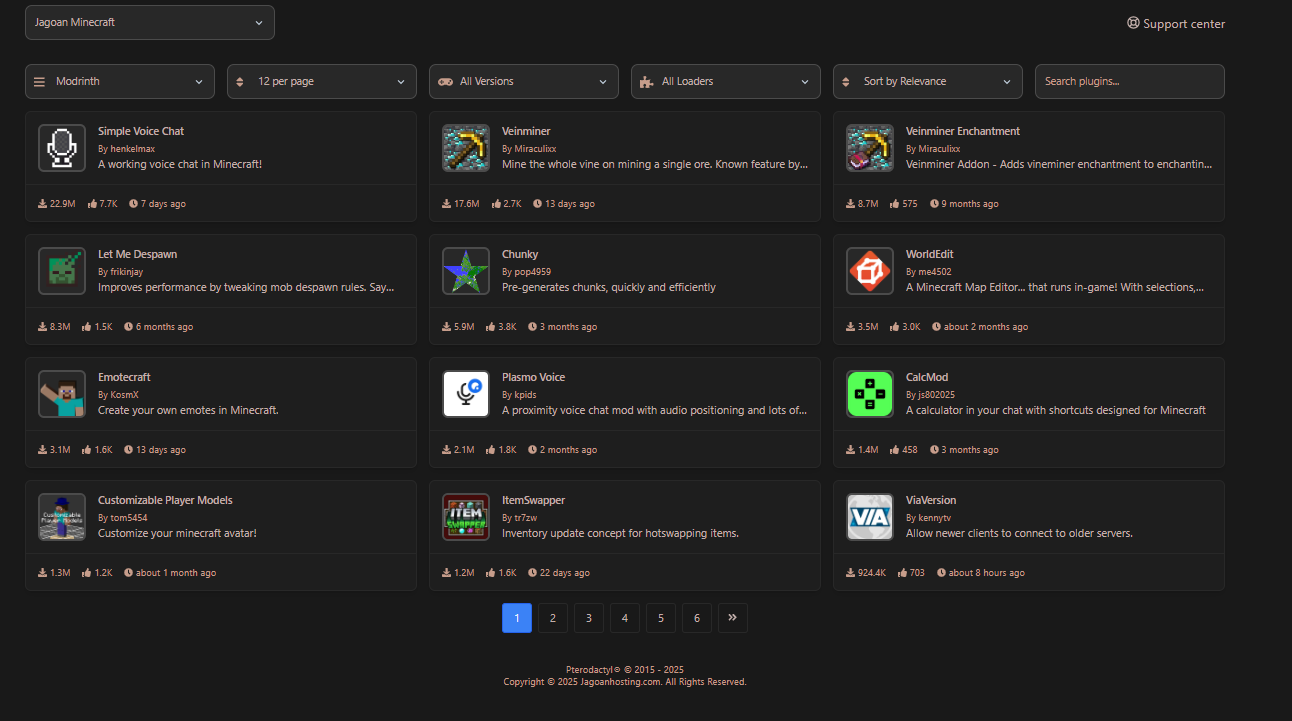Click author name henkelmax
This screenshot has width=1292, height=721.
(x=132, y=149)
